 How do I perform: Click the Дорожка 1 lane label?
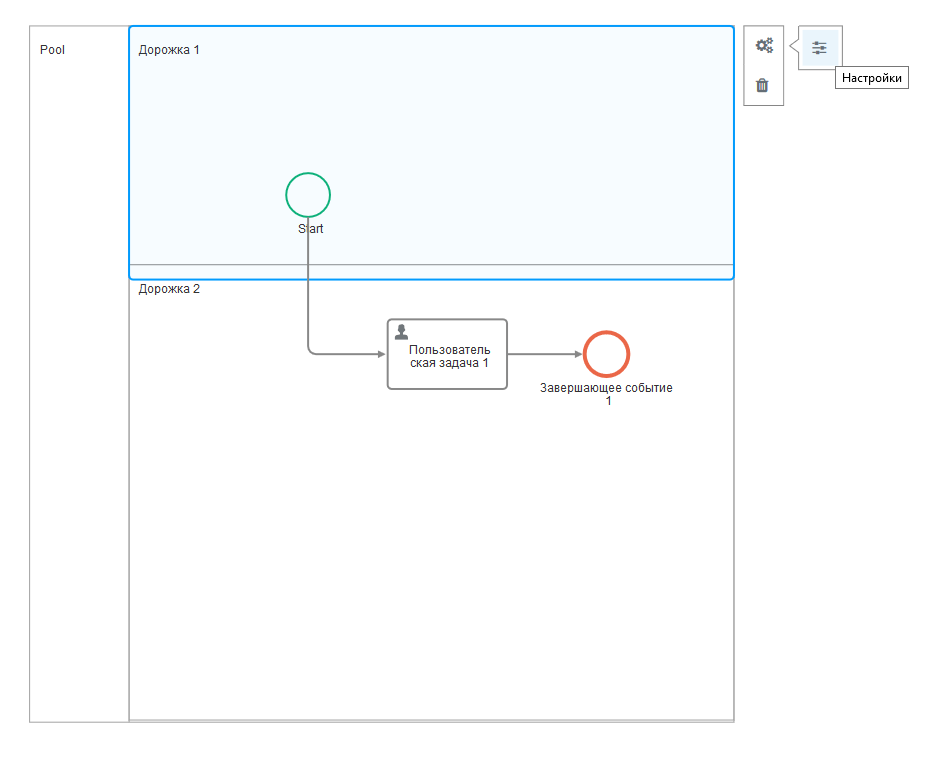coord(169,50)
